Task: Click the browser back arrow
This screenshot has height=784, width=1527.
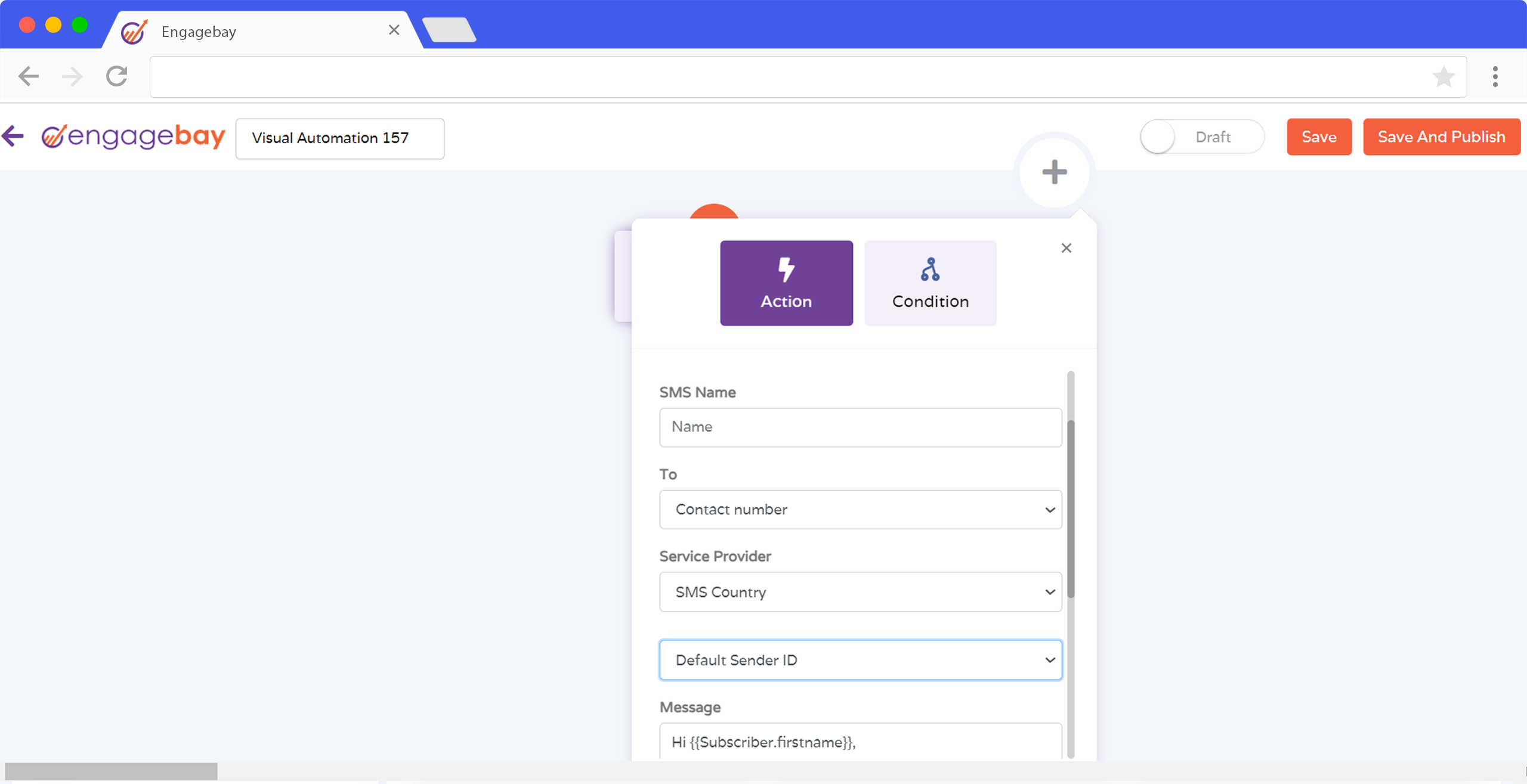Action: [28, 76]
